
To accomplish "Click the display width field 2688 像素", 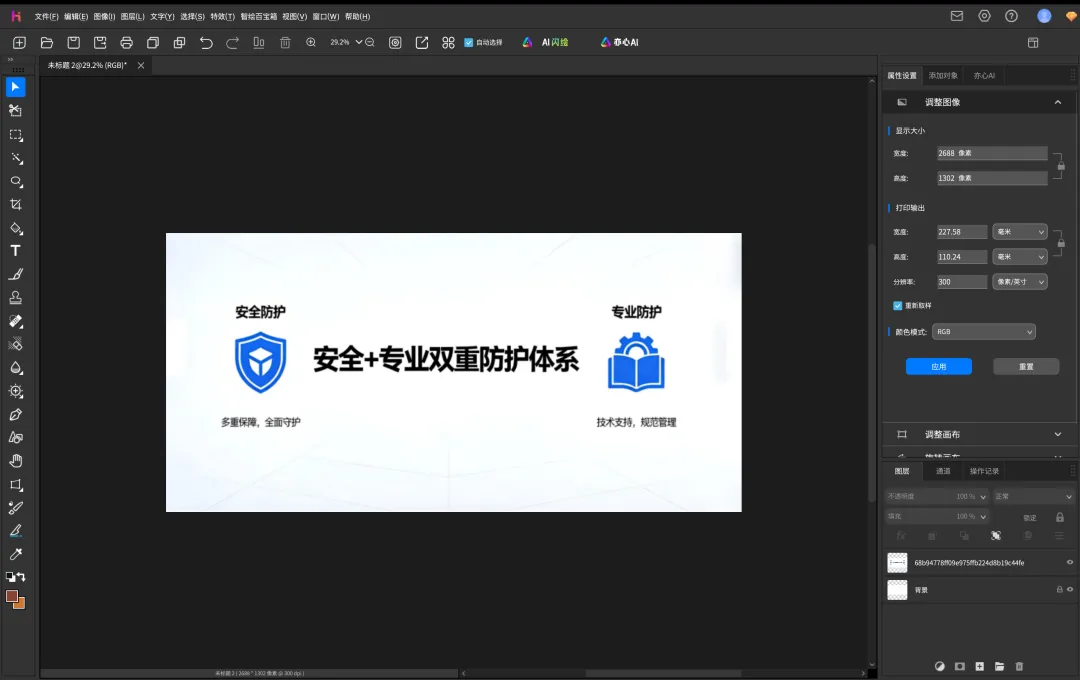I will [992, 154].
